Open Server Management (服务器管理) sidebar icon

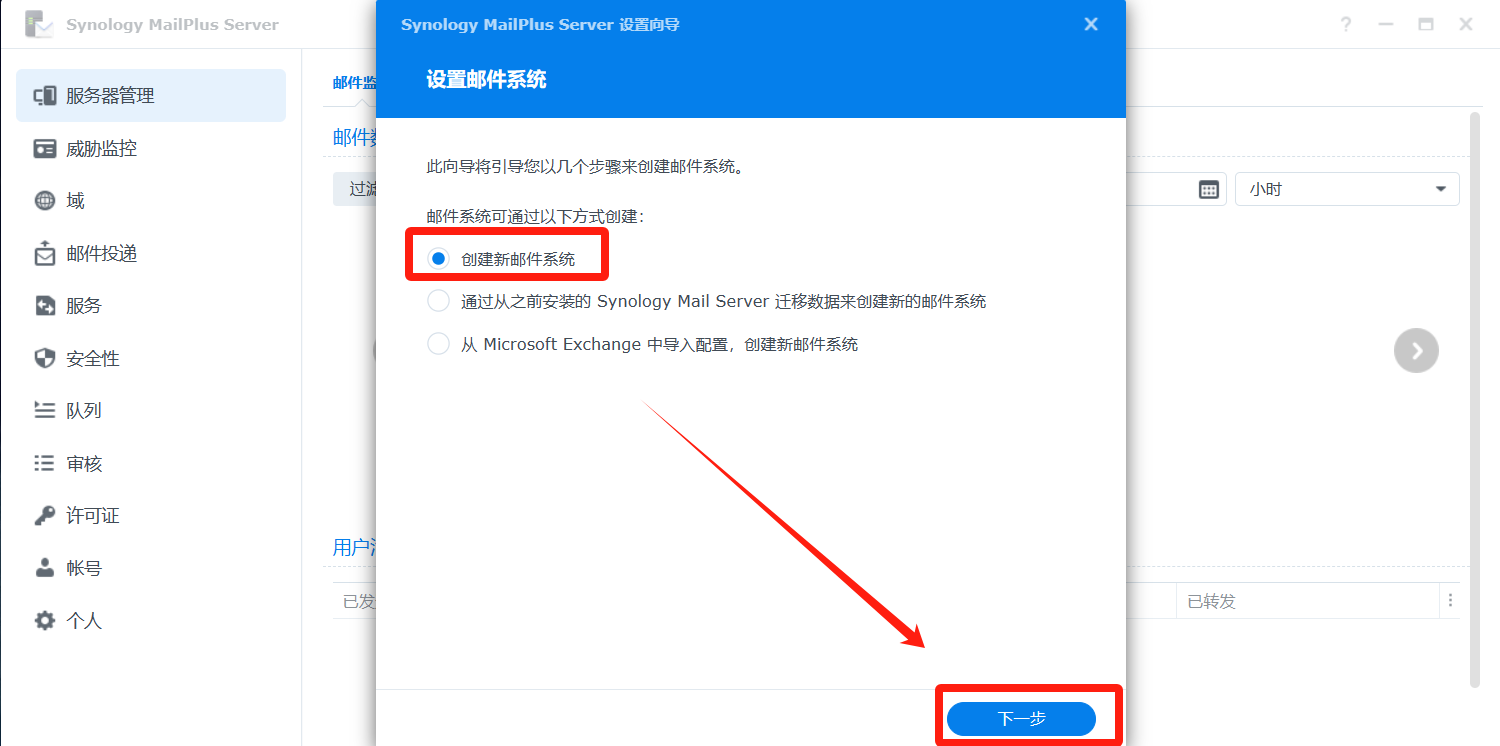point(45,96)
